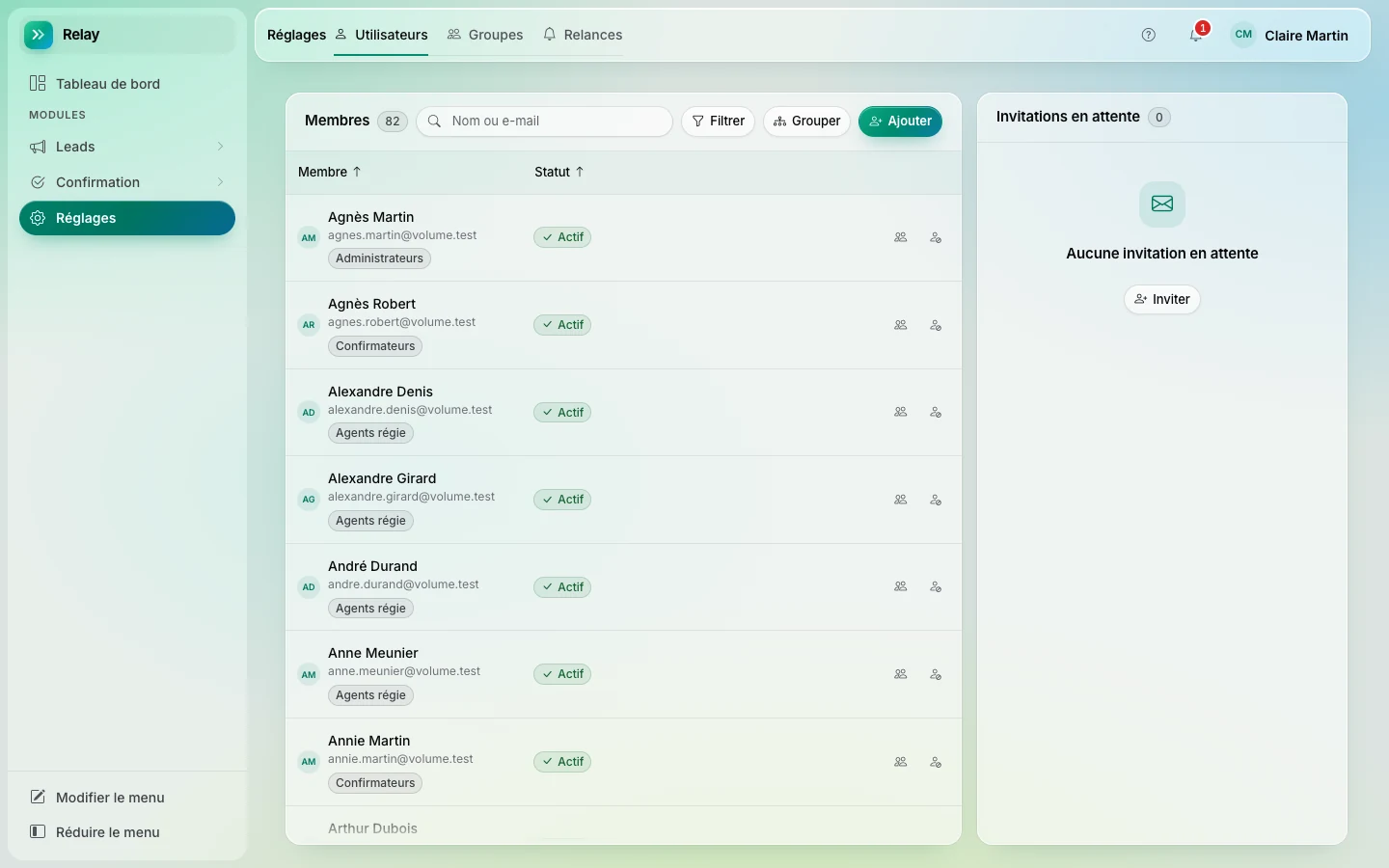This screenshot has width=1389, height=868.
Task: Click the Confirmateurs tag under Agnès Robert
Action: [x=375, y=346]
